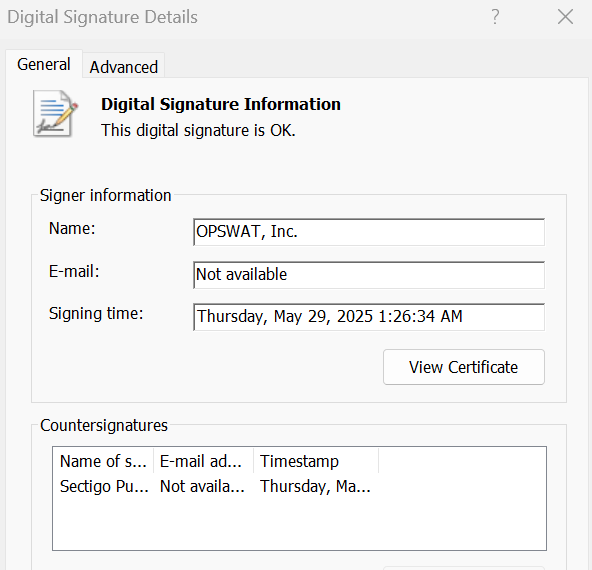Image resolution: width=592 pixels, height=570 pixels.
Task: Sort by E-mail address column header
Action: click(x=204, y=461)
